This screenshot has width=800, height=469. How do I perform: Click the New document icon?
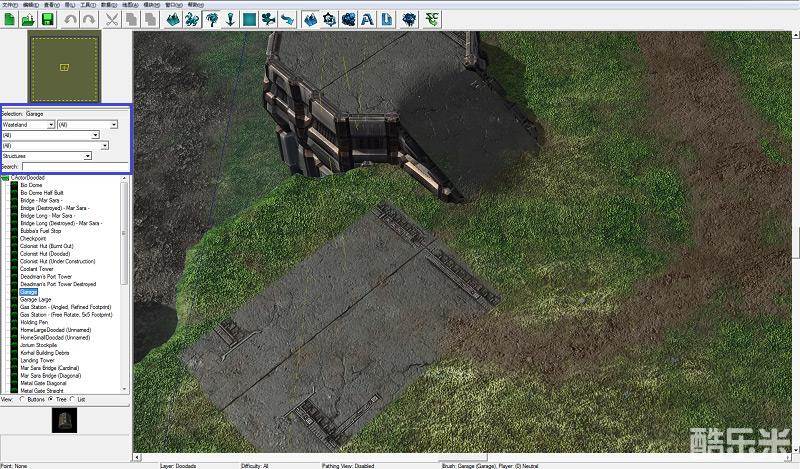click(9, 19)
